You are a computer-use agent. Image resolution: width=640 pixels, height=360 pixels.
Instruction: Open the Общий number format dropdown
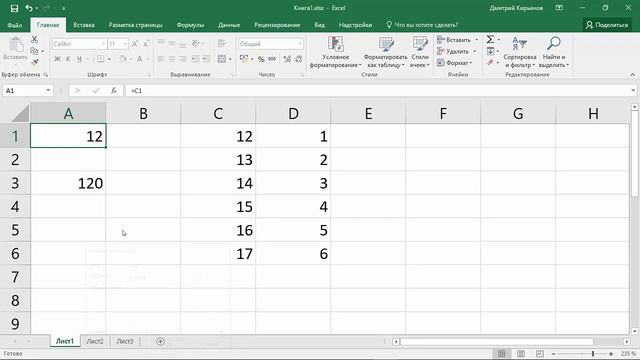300,44
